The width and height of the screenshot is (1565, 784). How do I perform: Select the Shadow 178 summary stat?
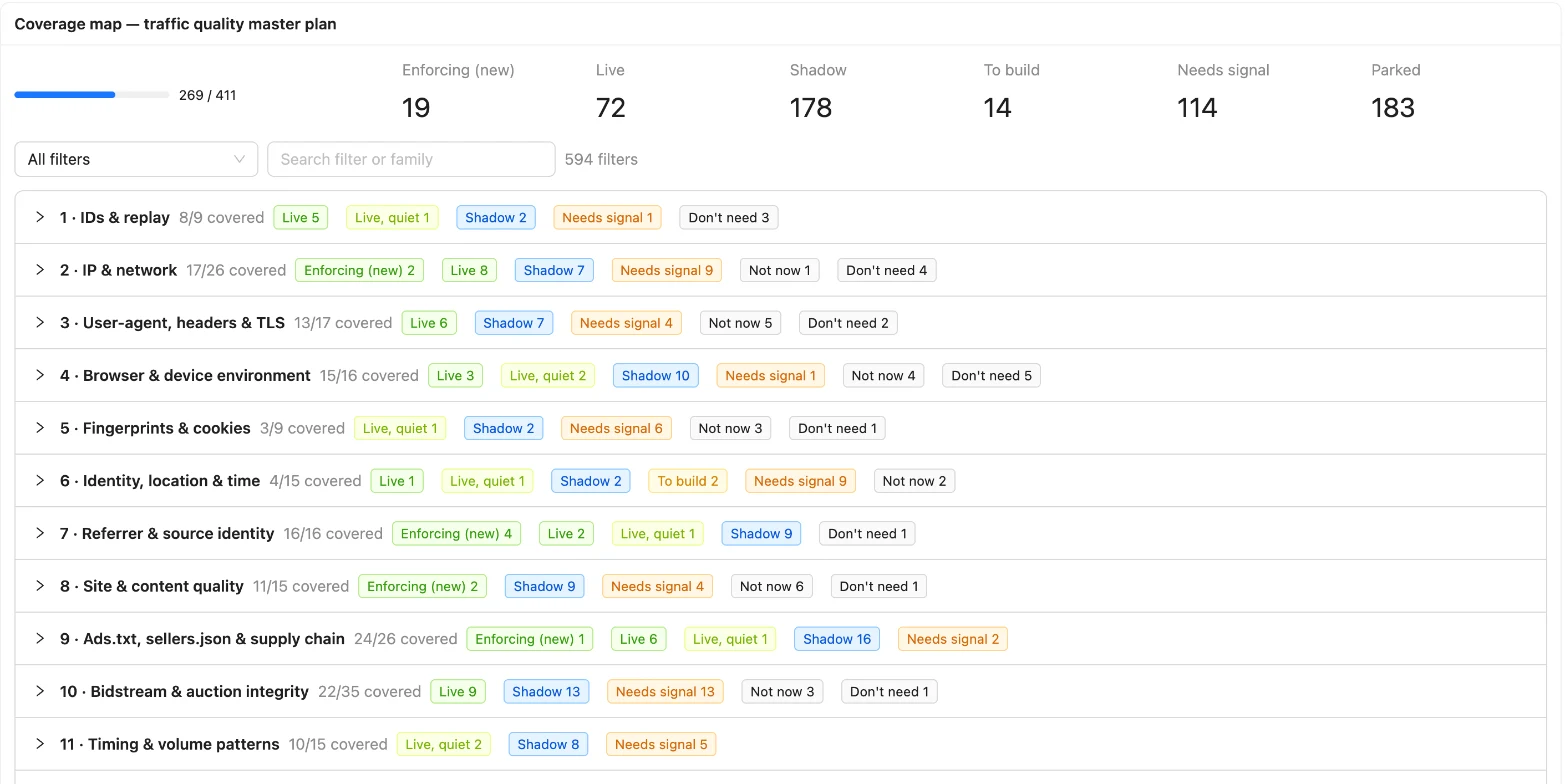[818, 92]
